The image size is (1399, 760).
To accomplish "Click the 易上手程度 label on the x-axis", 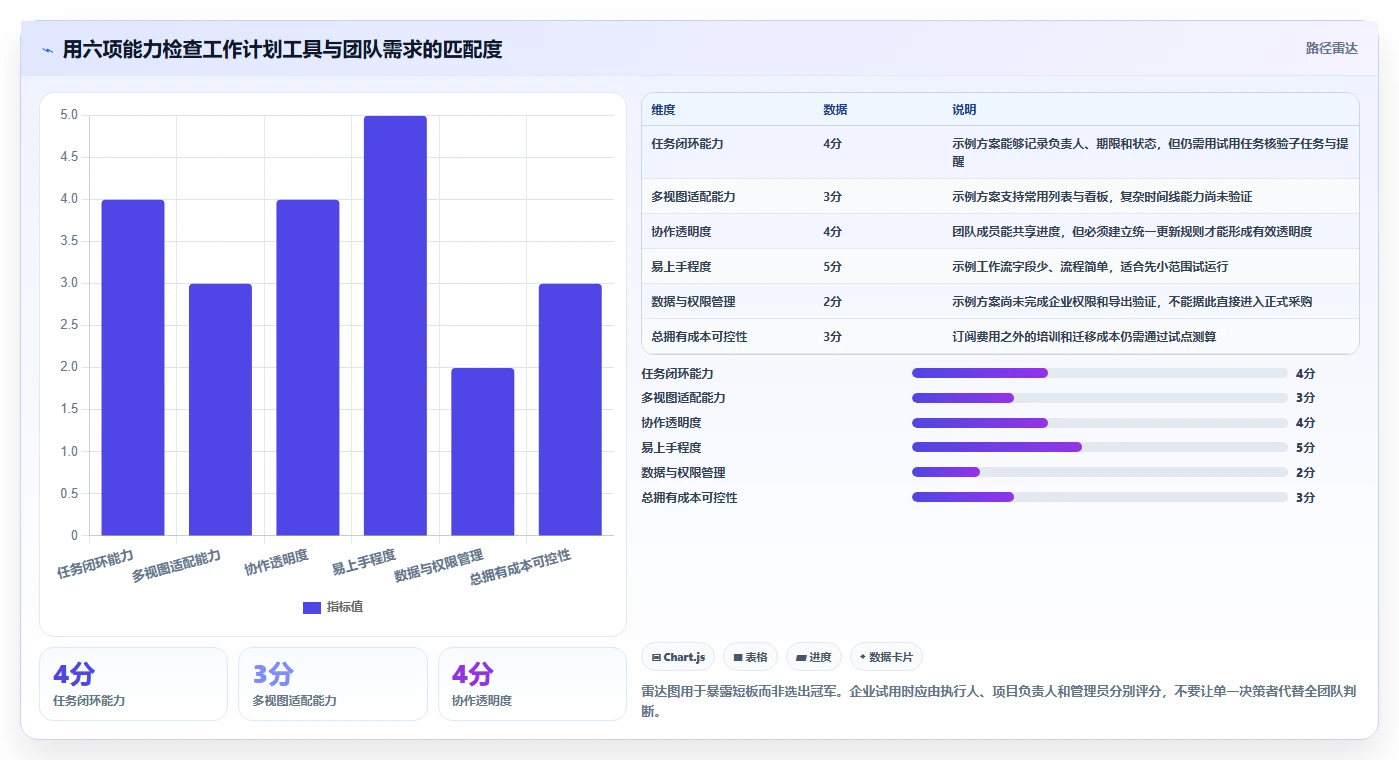I will [364, 562].
